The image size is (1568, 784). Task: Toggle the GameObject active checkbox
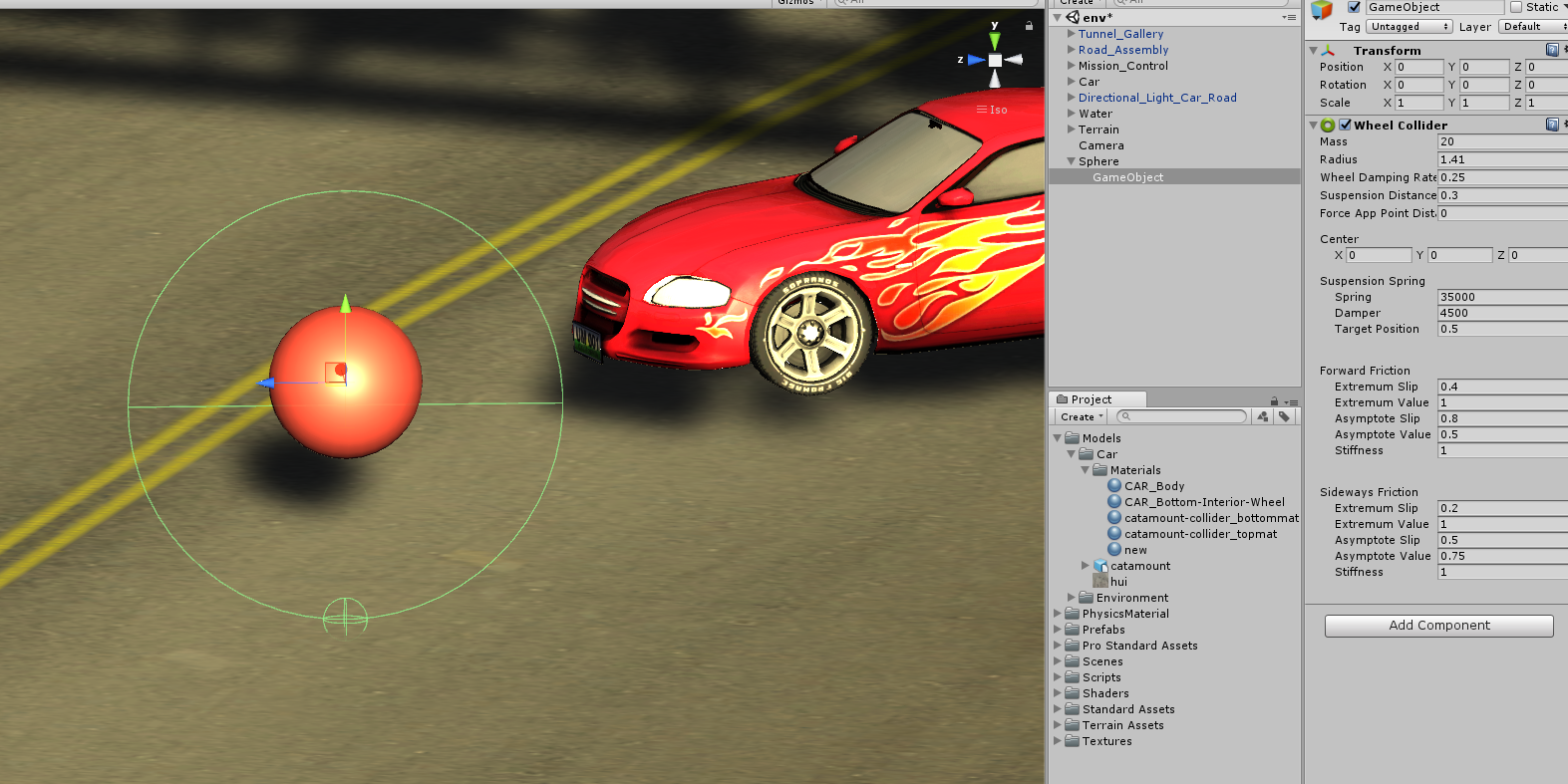tap(1354, 7)
